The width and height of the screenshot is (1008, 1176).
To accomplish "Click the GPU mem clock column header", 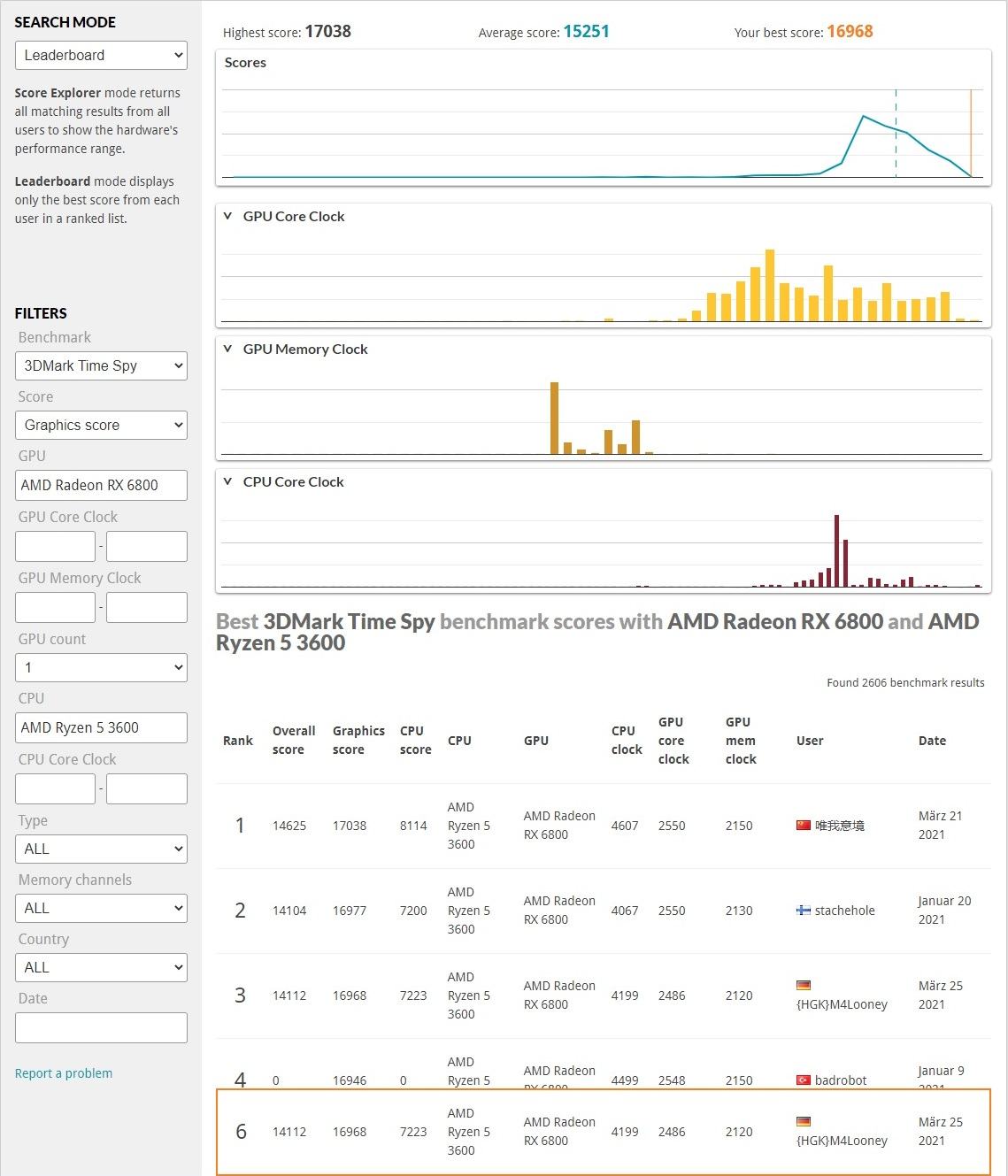I will tap(741, 741).
